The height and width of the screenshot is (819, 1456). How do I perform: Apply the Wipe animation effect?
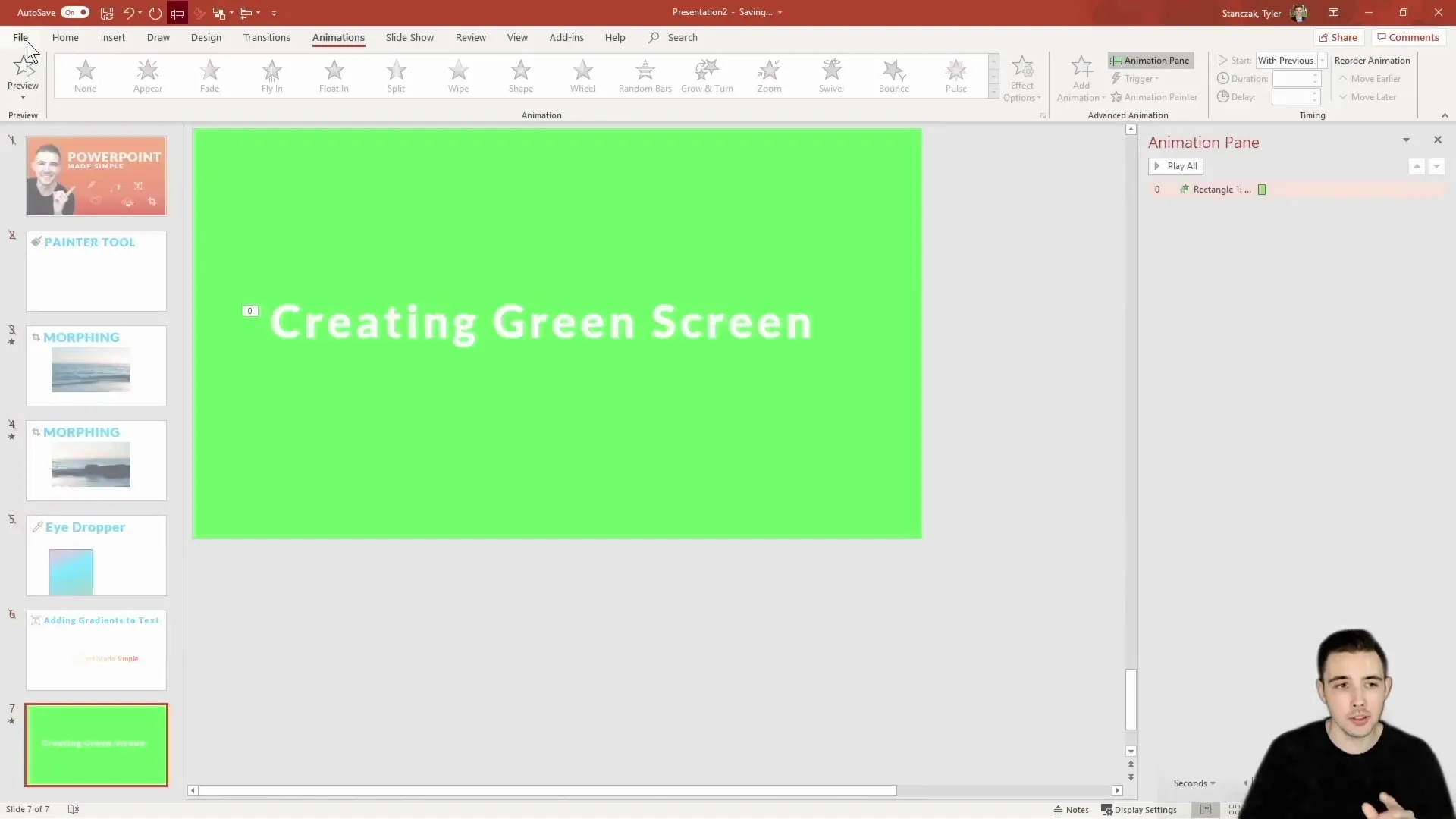458,76
